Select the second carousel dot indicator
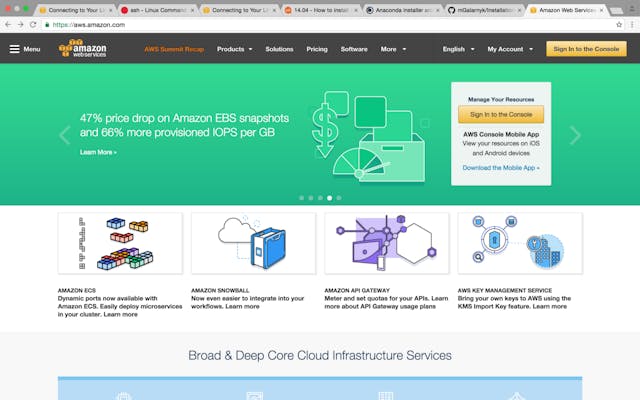 311,198
